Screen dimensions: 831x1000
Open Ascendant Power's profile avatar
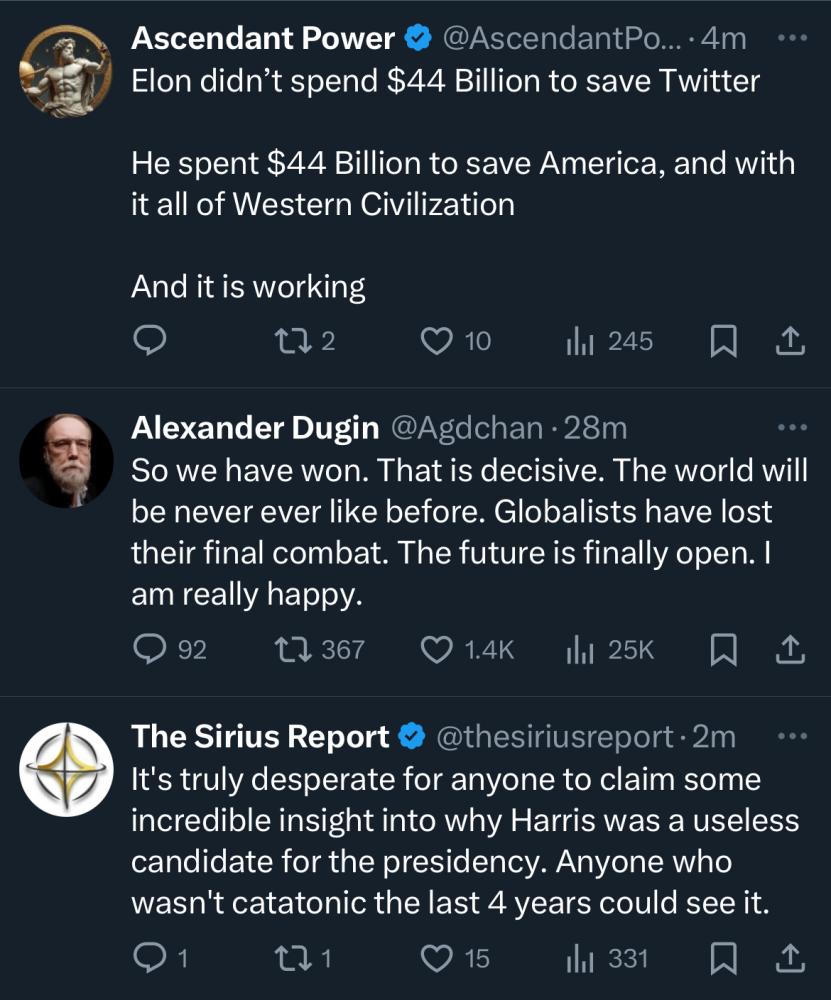[x=66, y=71]
